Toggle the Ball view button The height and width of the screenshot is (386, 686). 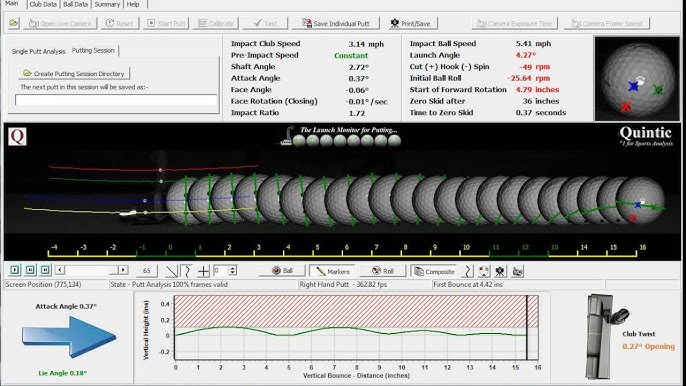282,271
